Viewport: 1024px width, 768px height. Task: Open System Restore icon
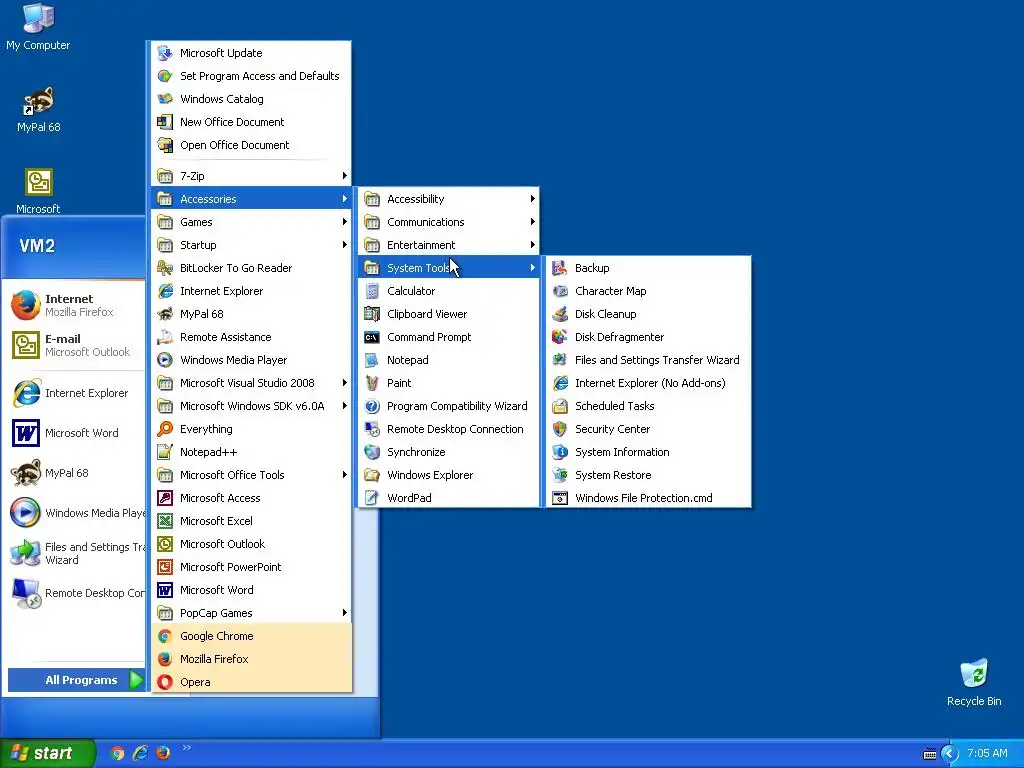pyautogui.click(x=560, y=475)
